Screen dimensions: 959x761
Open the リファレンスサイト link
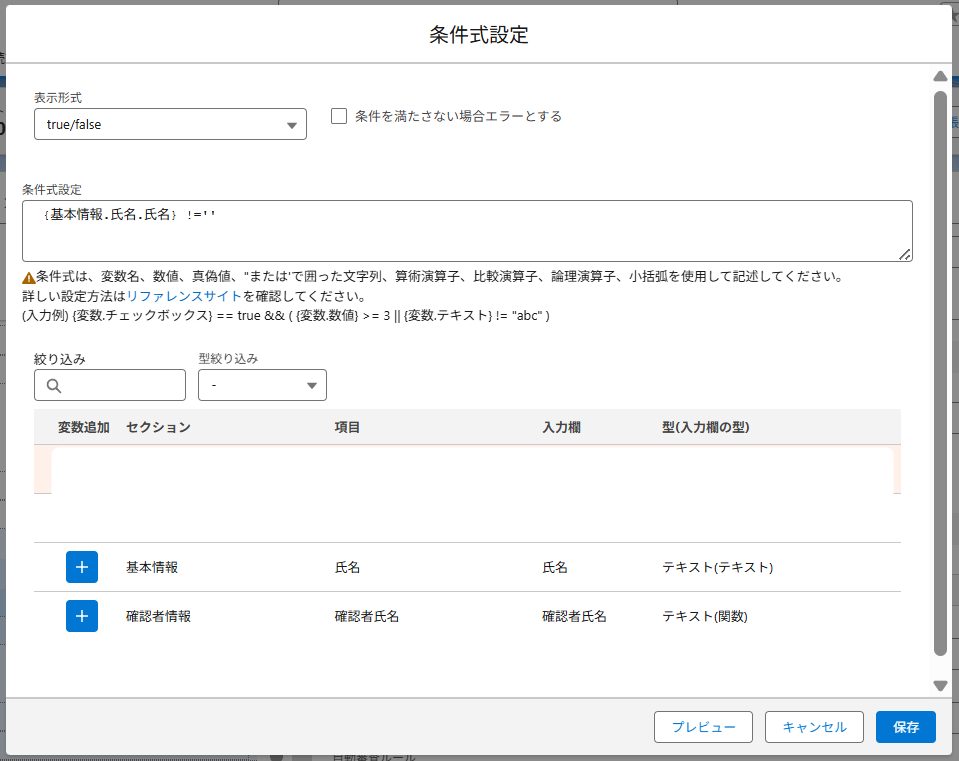coord(184,296)
